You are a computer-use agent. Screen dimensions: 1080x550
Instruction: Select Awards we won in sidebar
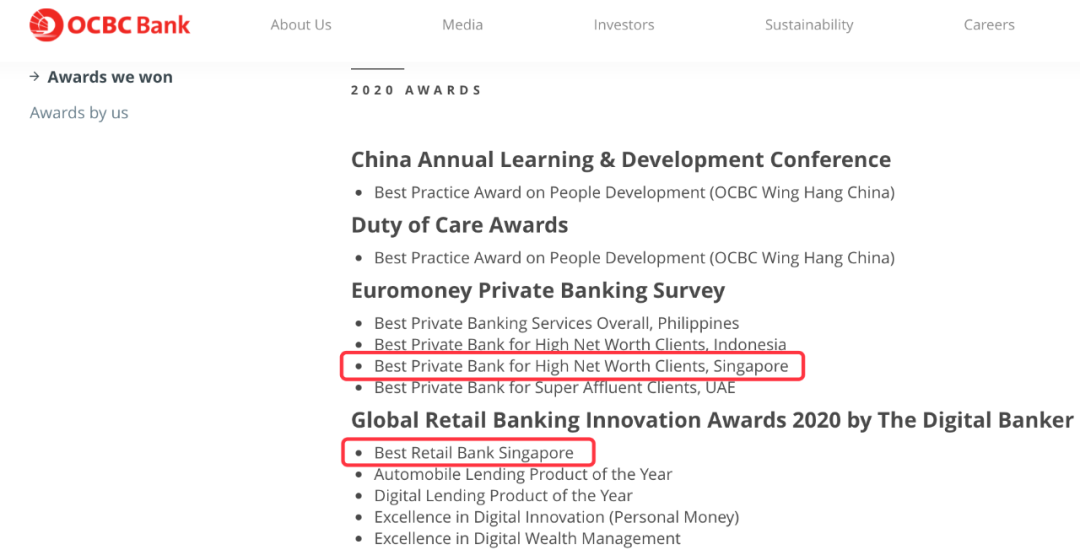coord(110,77)
